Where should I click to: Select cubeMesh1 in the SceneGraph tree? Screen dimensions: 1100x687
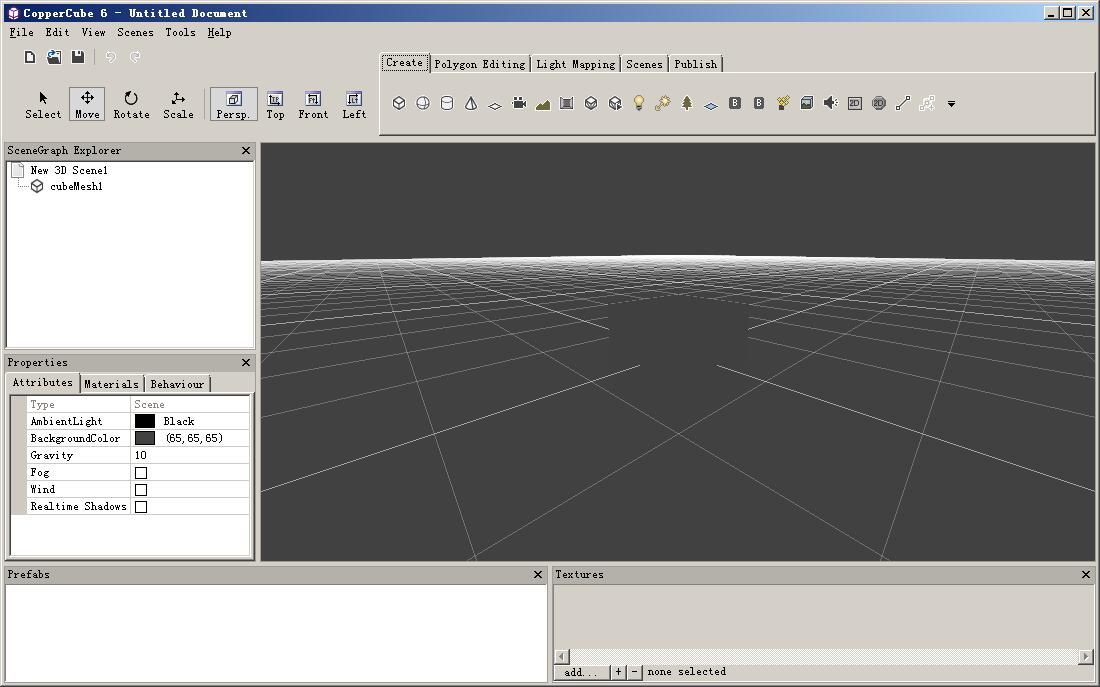point(76,187)
